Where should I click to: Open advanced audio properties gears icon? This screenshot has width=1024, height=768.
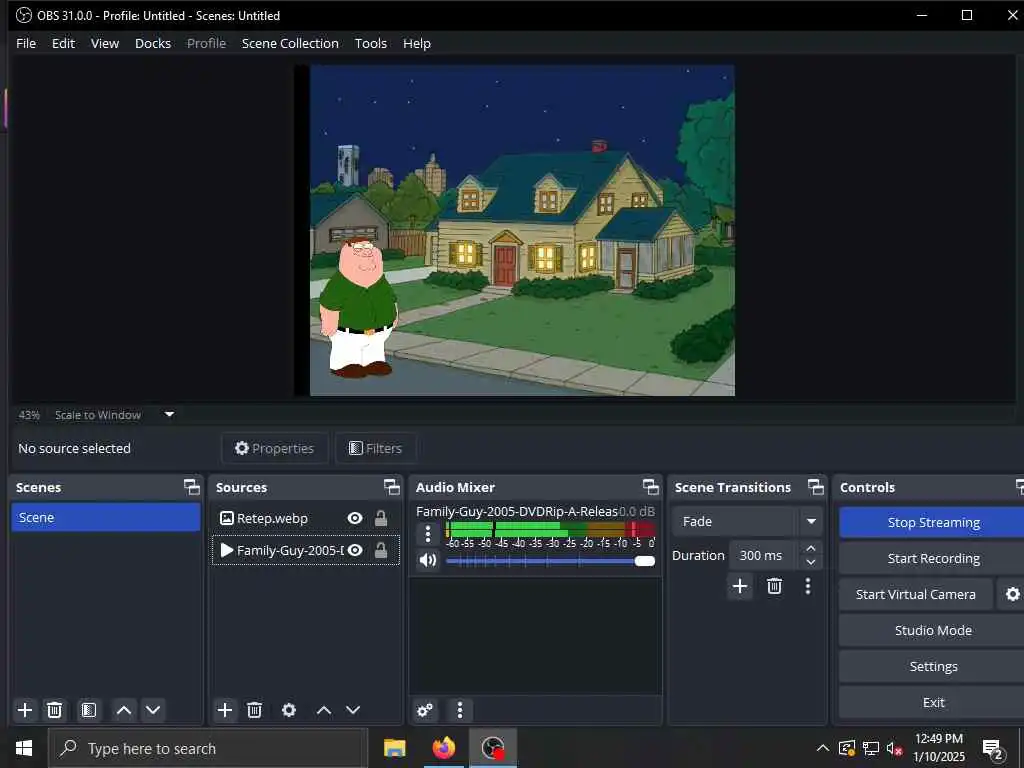(x=425, y=710)
